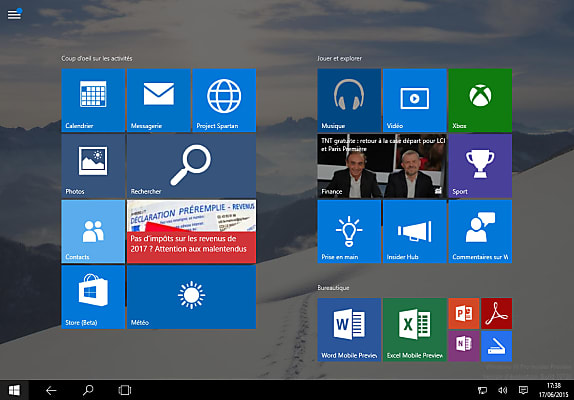Open the small PowerPoint tile
Viewport: 574px width, 400px height.
click(x=464, y=314)
